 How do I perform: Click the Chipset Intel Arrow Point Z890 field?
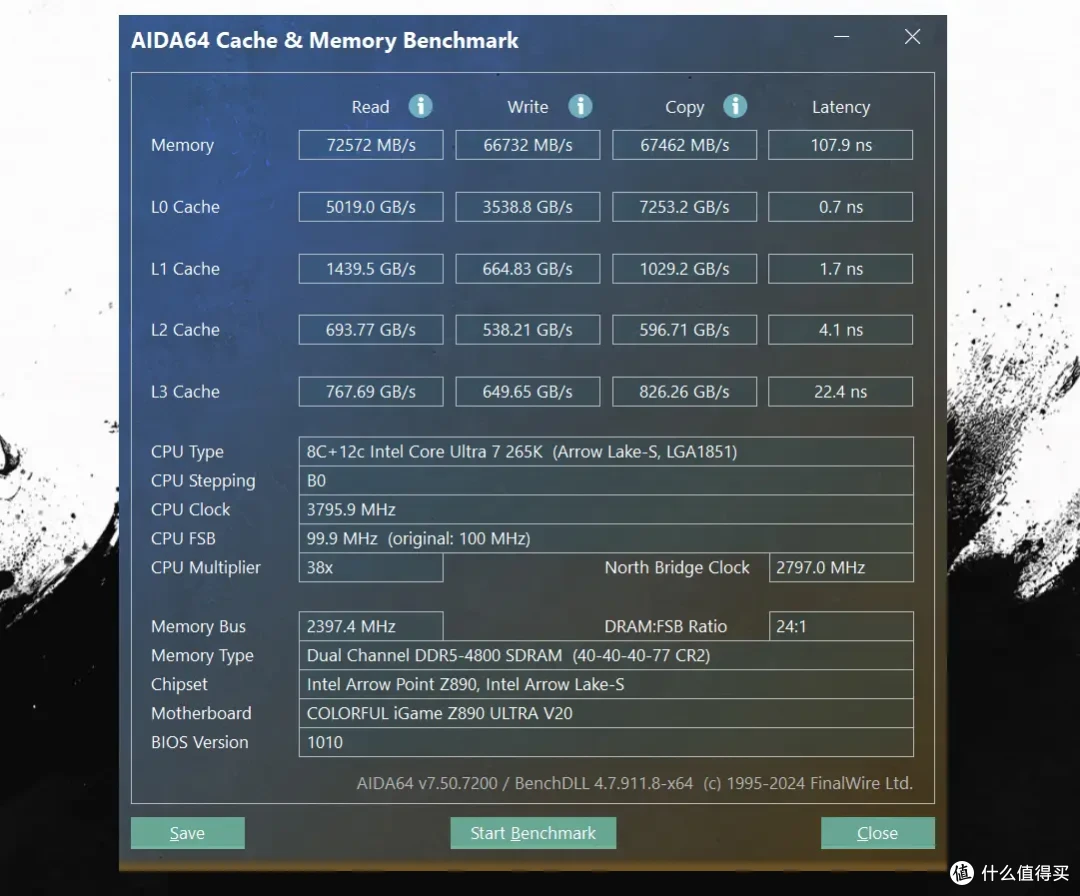coord(606,684)
